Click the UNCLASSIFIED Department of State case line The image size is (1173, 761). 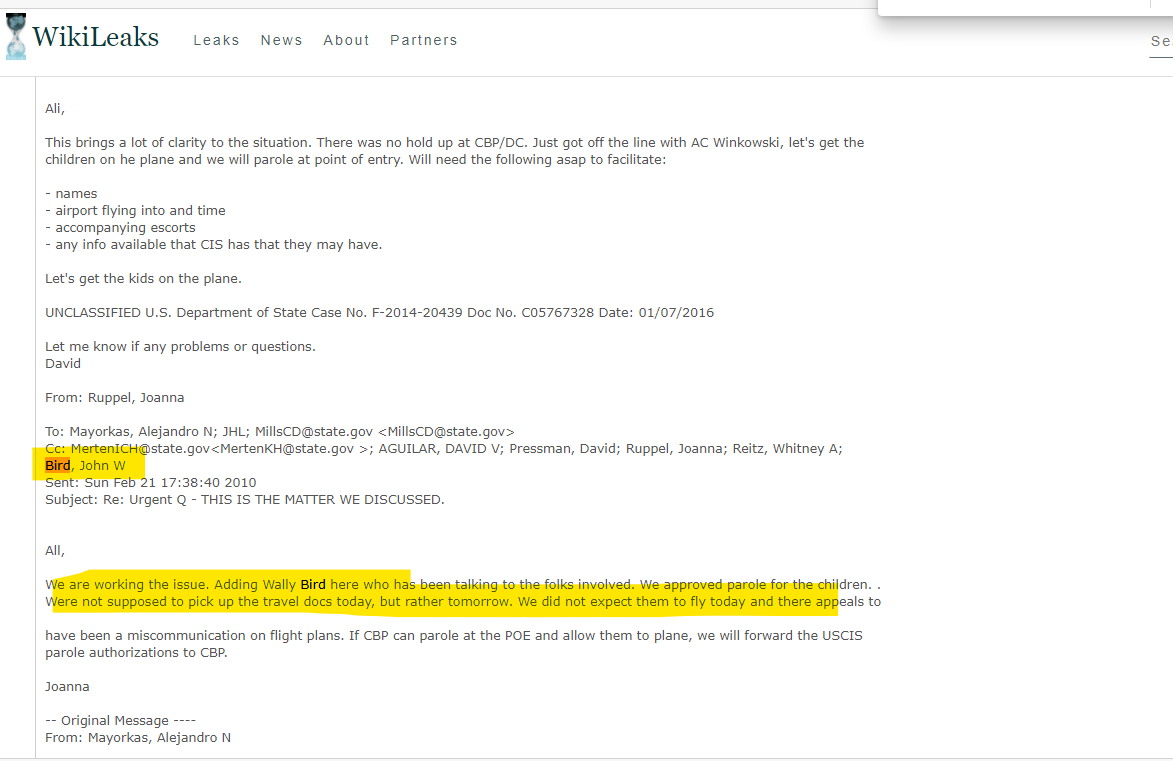click(x=379, y=313)
